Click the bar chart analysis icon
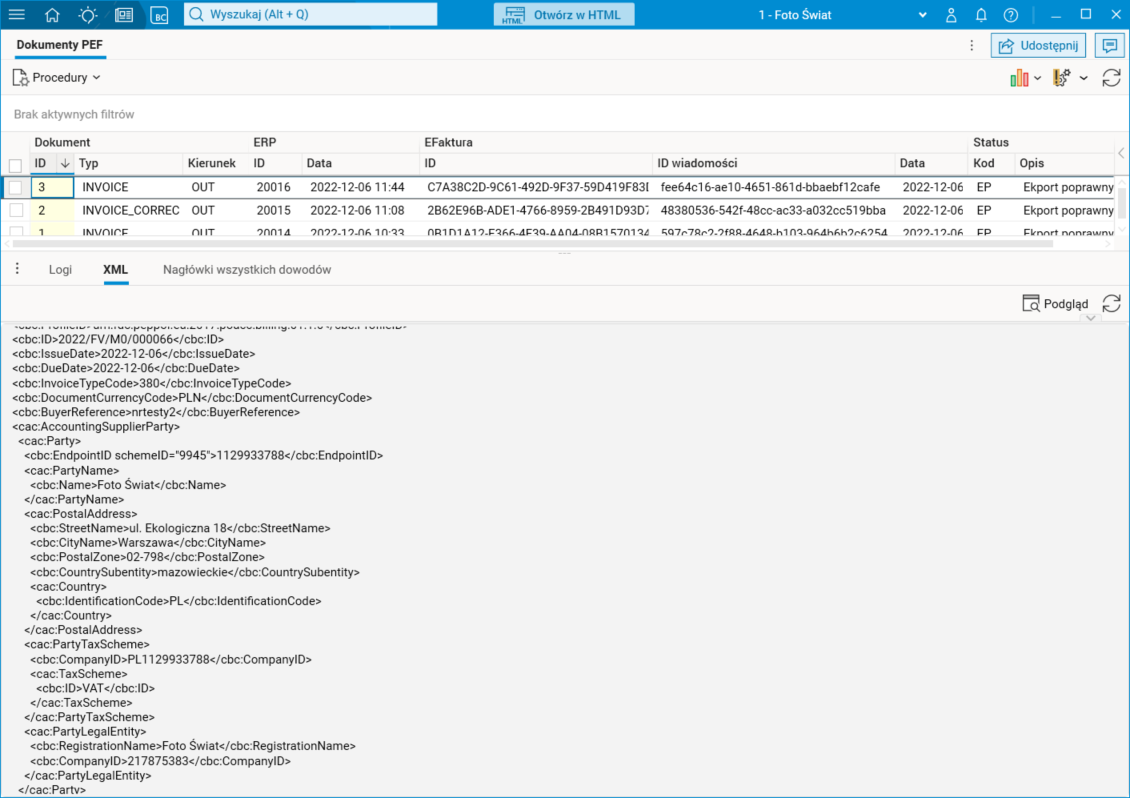The width and height of the screenshot is (1130, 798). (1019, 78)
